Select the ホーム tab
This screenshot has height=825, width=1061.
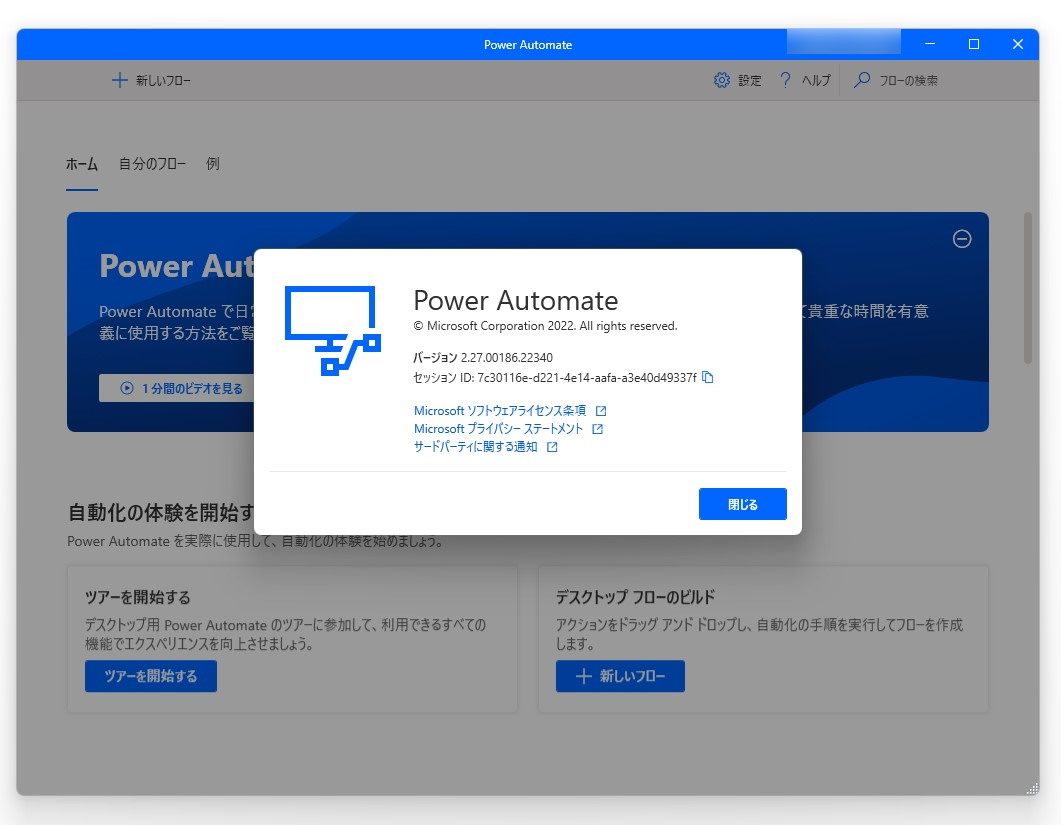click(x=82, y=163)
